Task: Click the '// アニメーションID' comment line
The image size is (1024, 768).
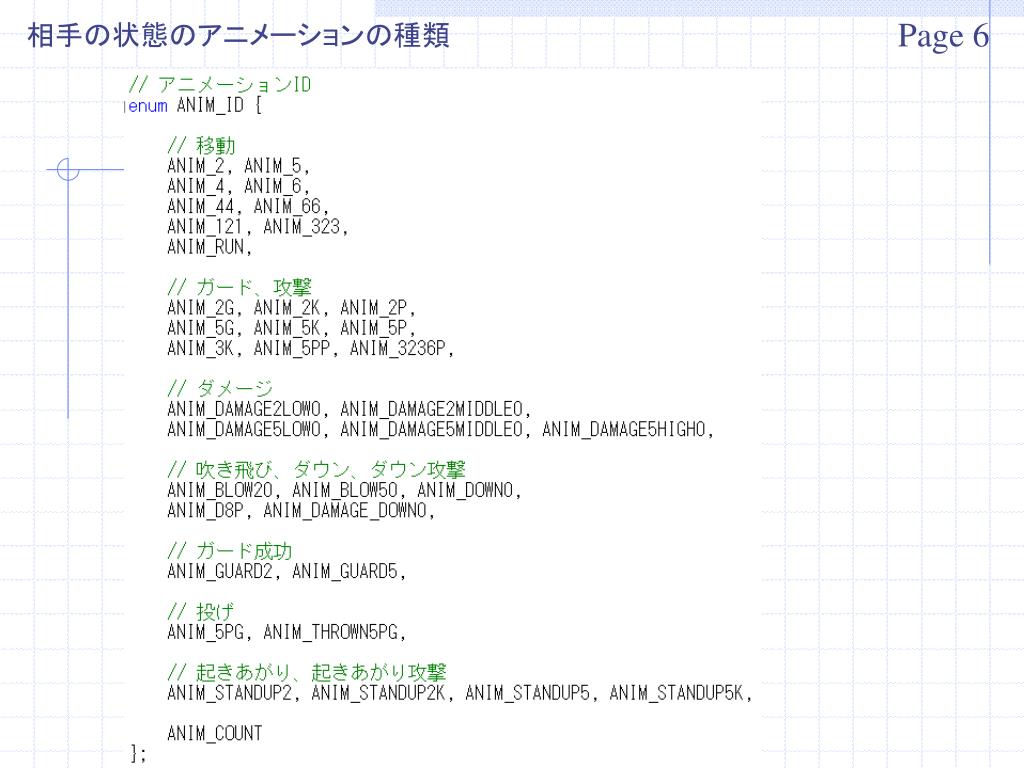Action: pos(219,84)
